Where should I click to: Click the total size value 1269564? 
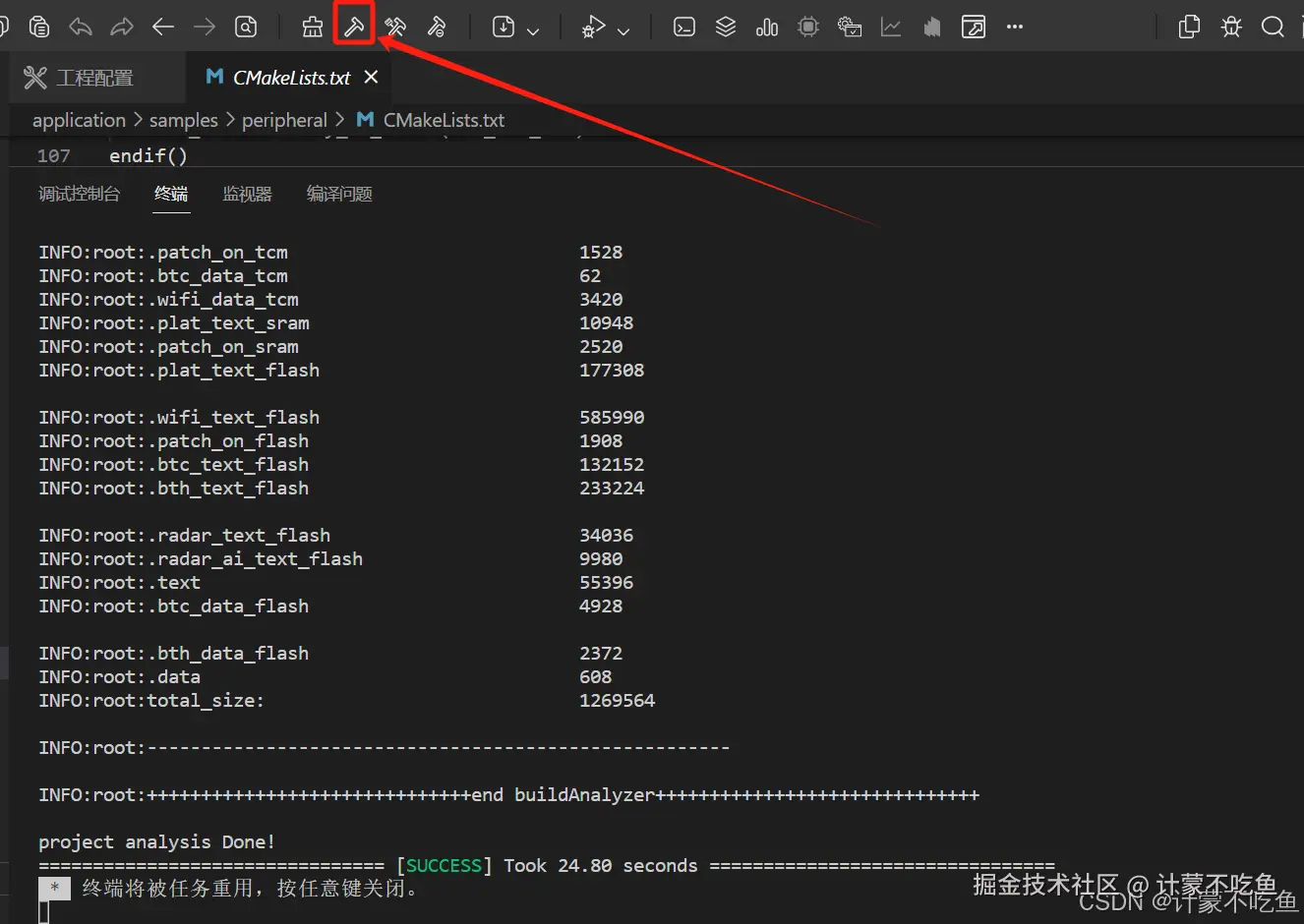tap(617, 701)
